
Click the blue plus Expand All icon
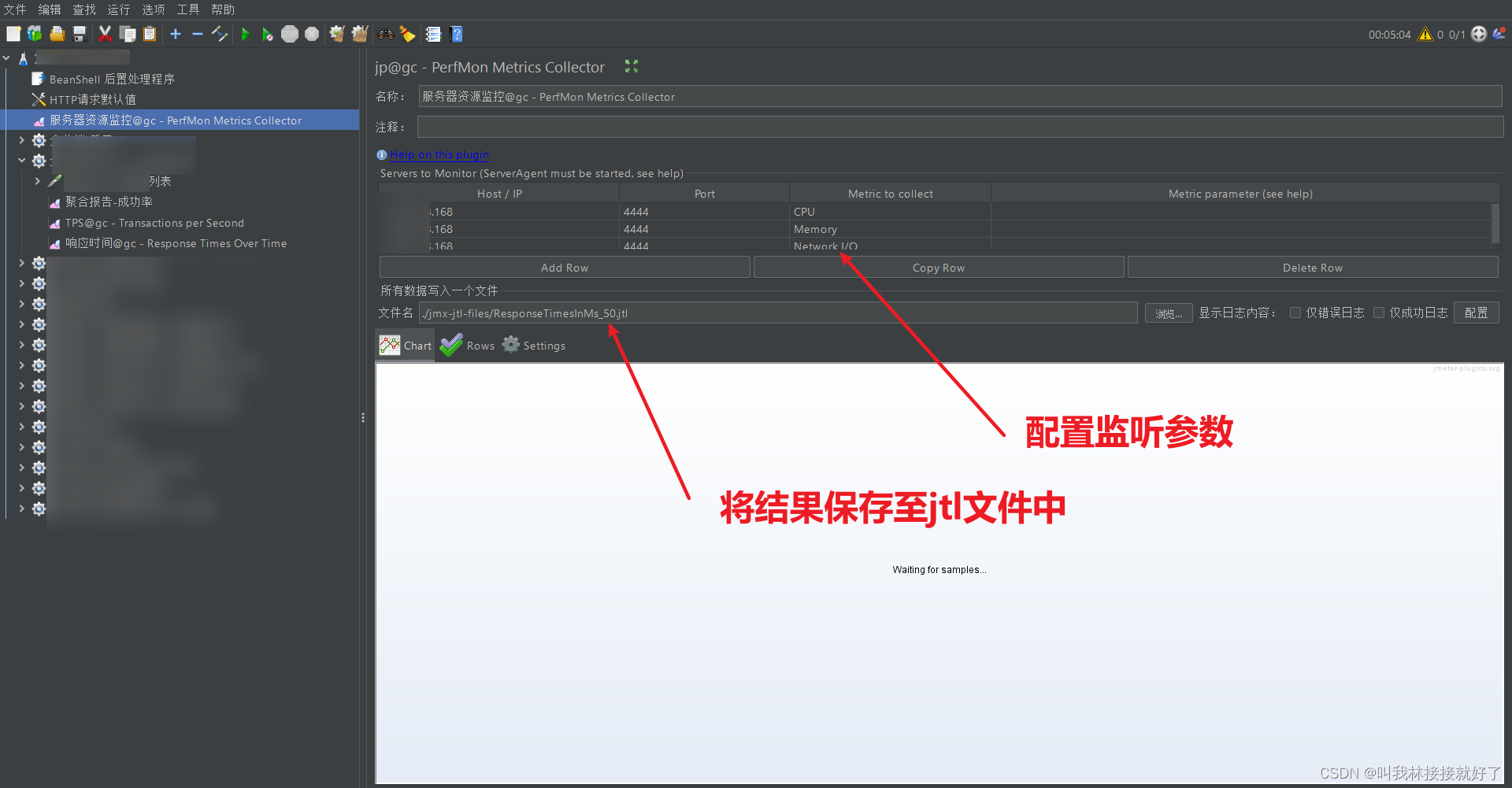[176, 34]
